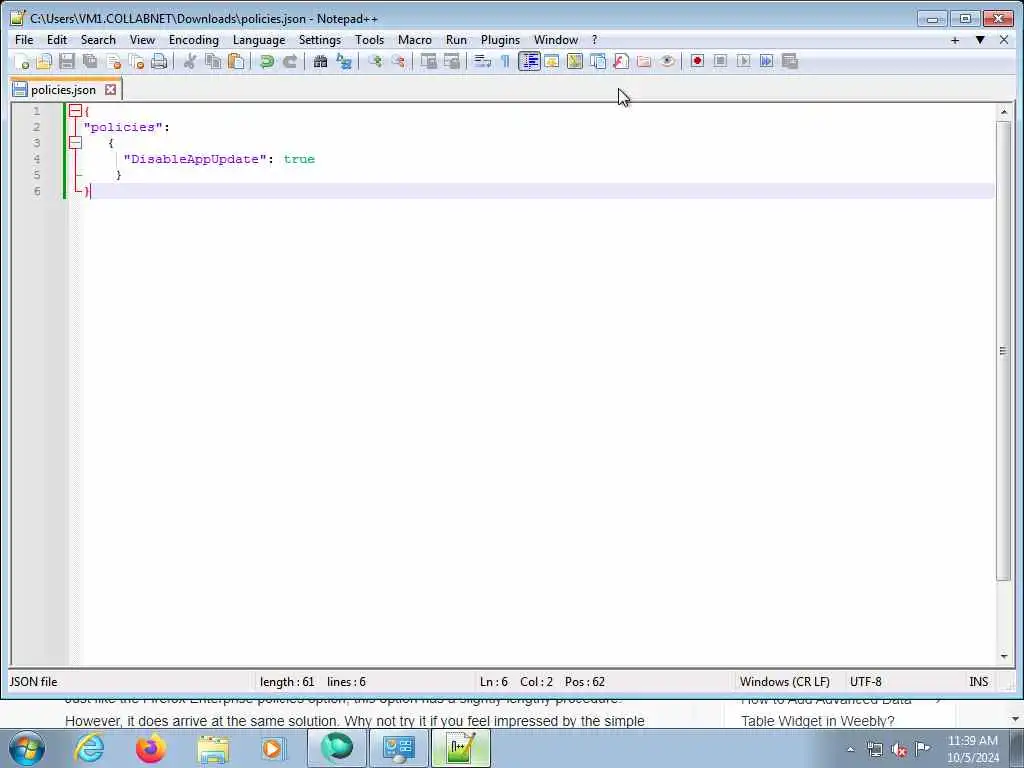Open the Settings menu
Image resolution: width=1024 pixels, height=768 pixels.
(320, 40)
